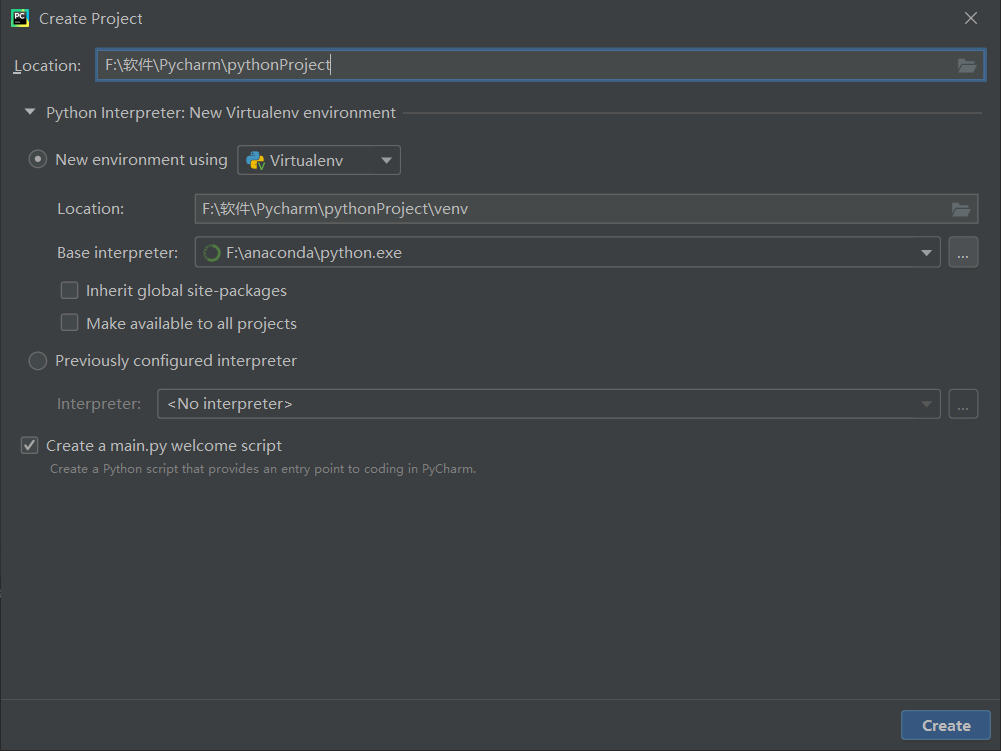Collapse the Python Interpreter section
Screen dimensions: 1001x751
click(x=30, y=113)
